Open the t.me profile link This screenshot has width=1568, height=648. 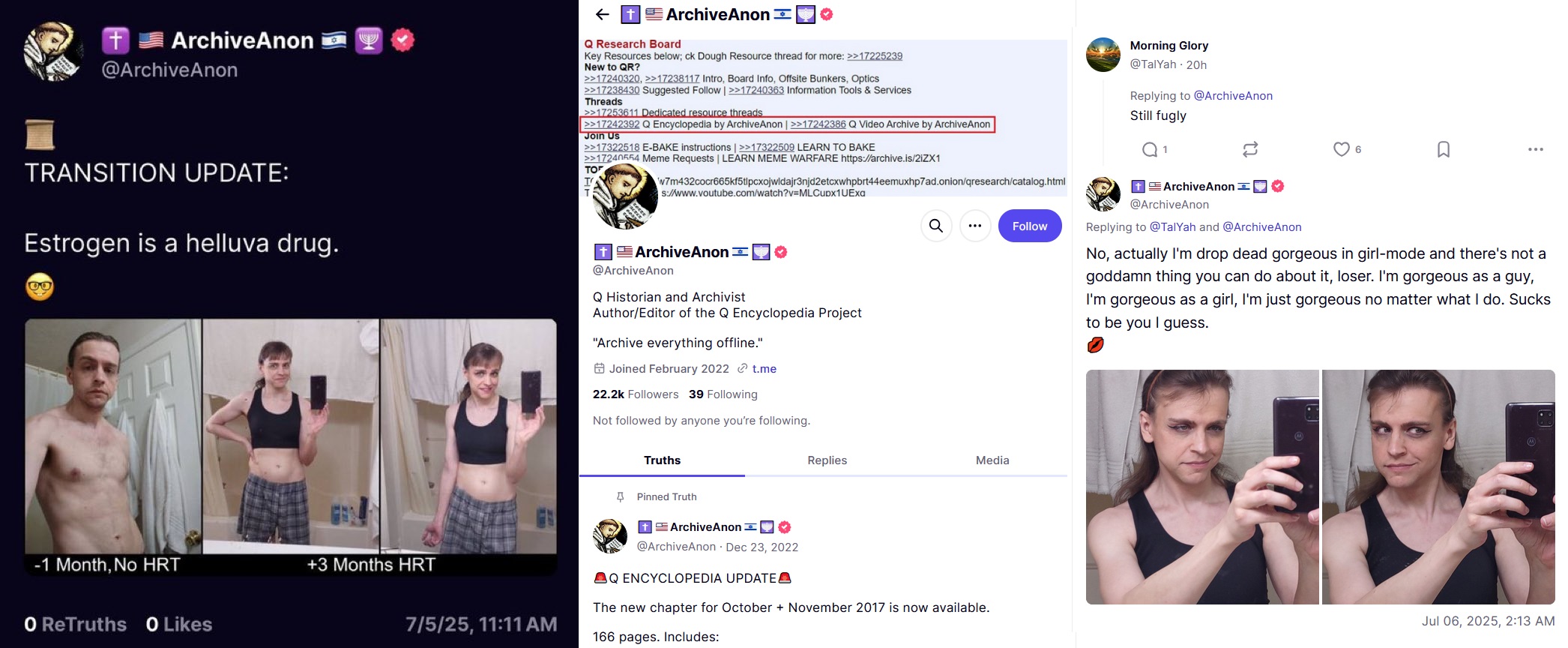[764, 369]
